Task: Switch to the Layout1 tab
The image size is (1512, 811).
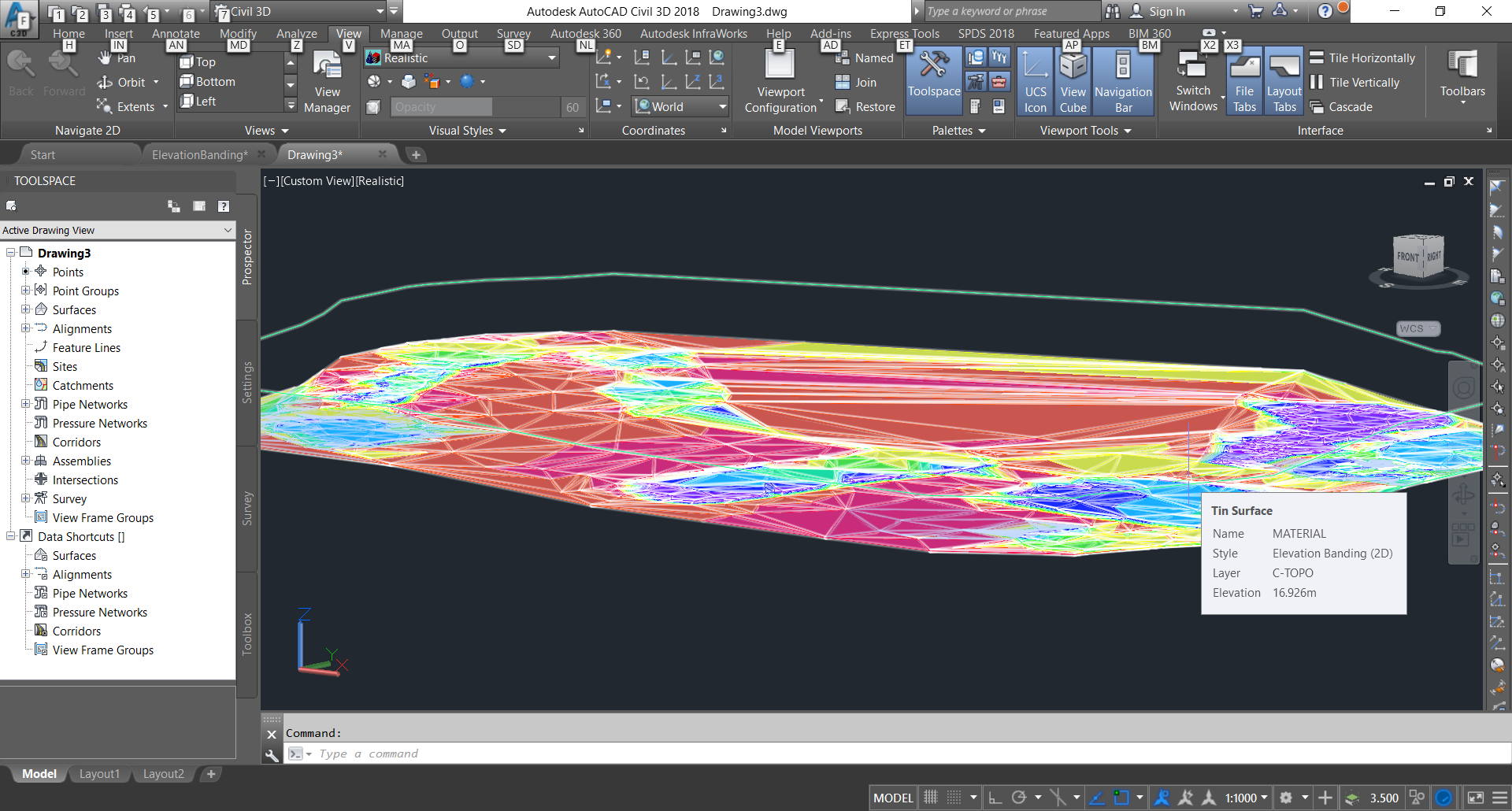Action: point(99,773)
